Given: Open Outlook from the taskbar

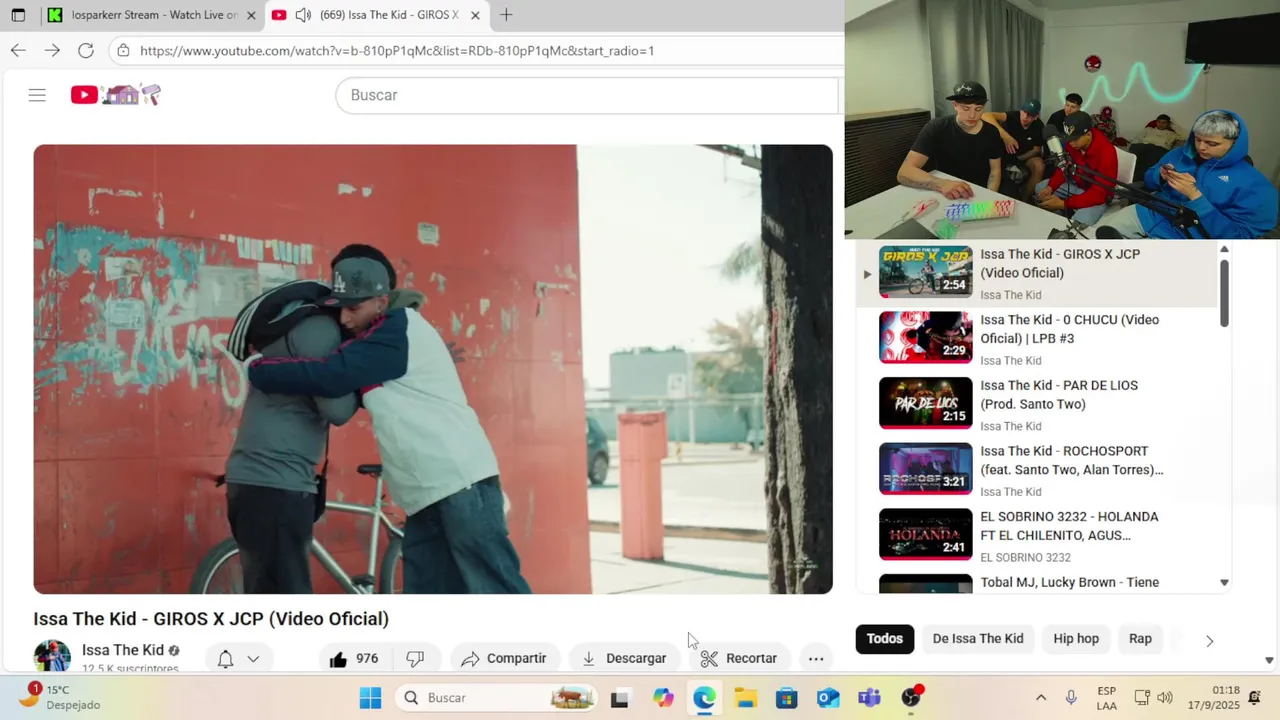Looking at the screenshot, I should 828,698.
